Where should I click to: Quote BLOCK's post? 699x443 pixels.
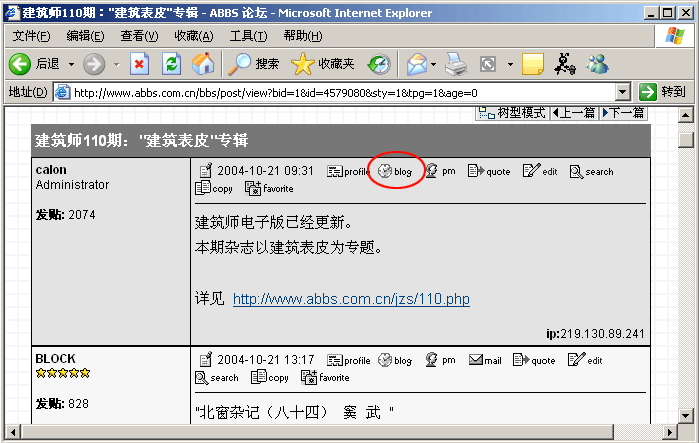(x=534, y=360)
